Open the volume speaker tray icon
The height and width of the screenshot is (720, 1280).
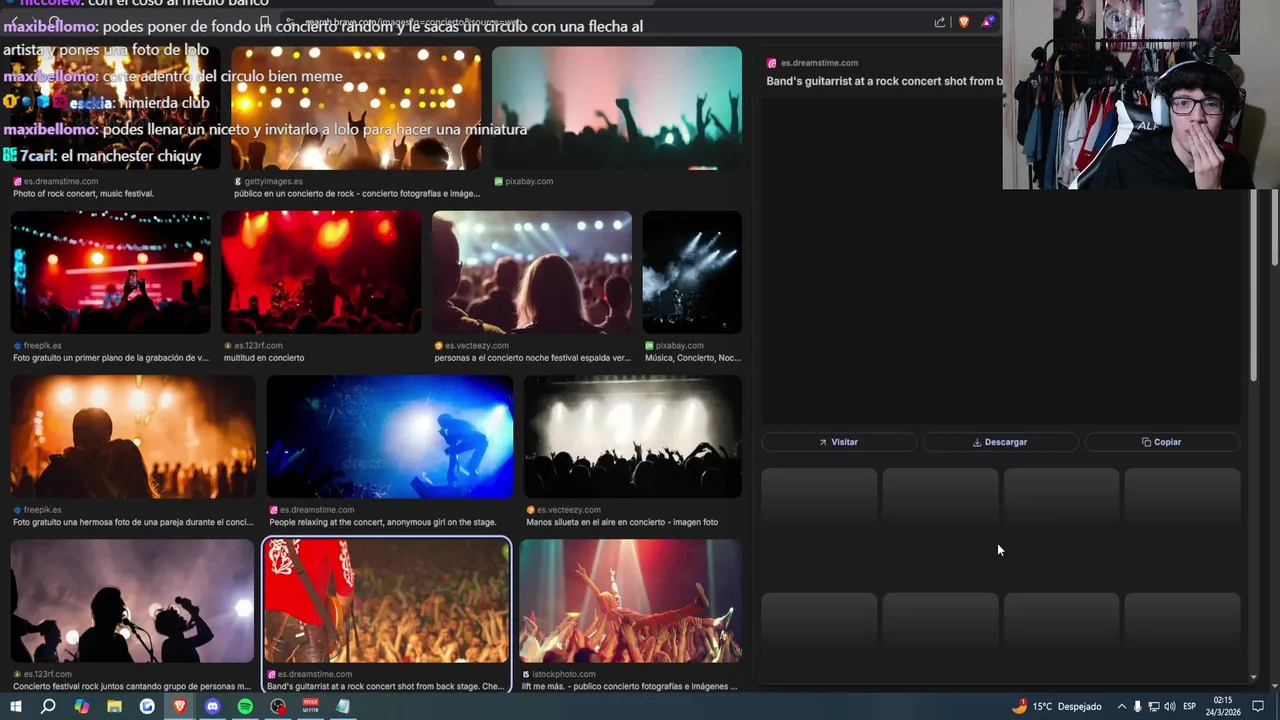point(1169,706)
